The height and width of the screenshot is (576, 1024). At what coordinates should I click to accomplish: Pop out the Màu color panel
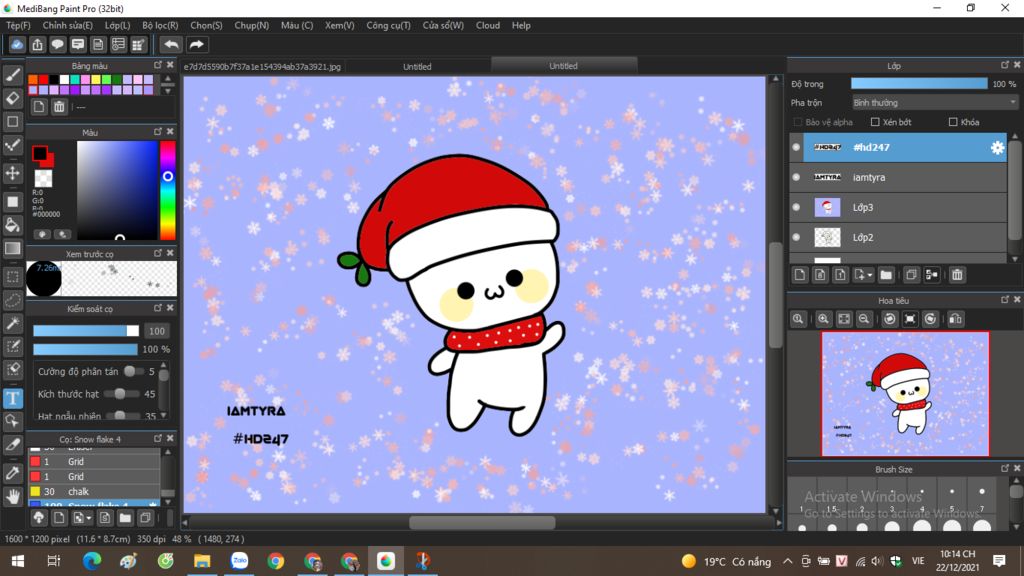(157, 131)
